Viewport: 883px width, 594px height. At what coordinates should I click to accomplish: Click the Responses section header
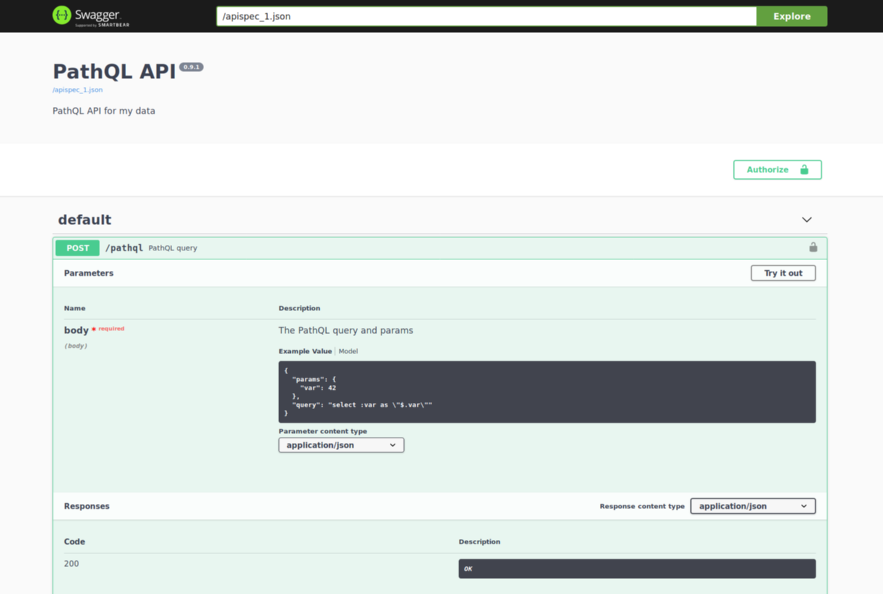(x=87, y=506)
